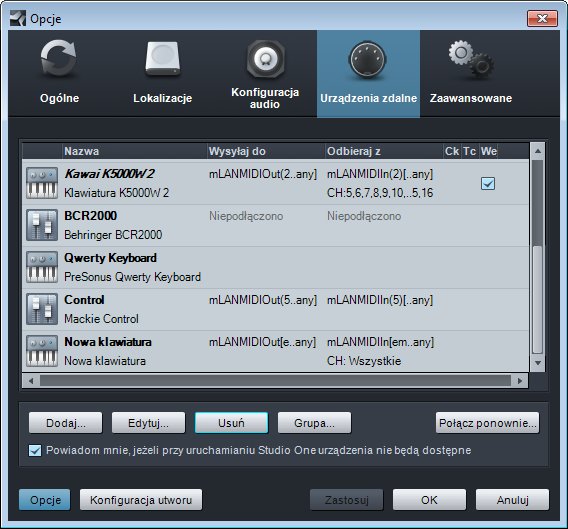Open Konfiguracja audio tab
Image resolution: width=568 pixels, height=529 pixels.
(x=265, y=74)
